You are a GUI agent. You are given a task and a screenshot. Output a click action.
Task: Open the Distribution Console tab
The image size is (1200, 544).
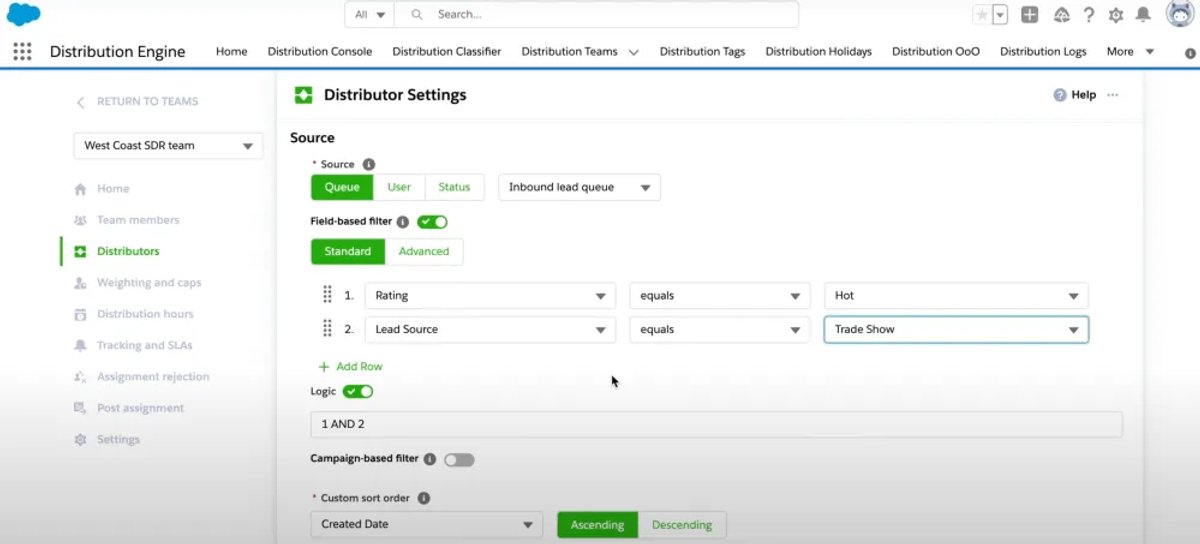point(320,52)
